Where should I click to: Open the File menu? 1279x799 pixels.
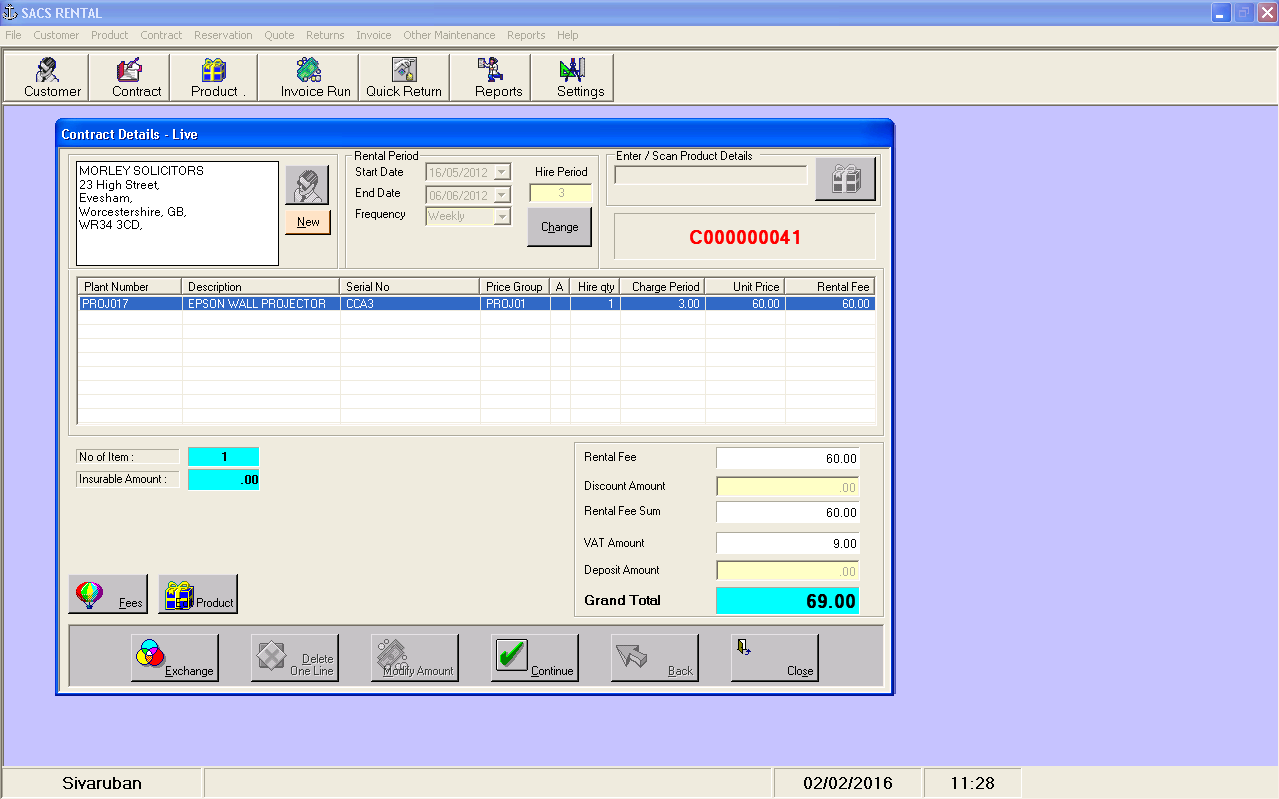coord(13,35)
